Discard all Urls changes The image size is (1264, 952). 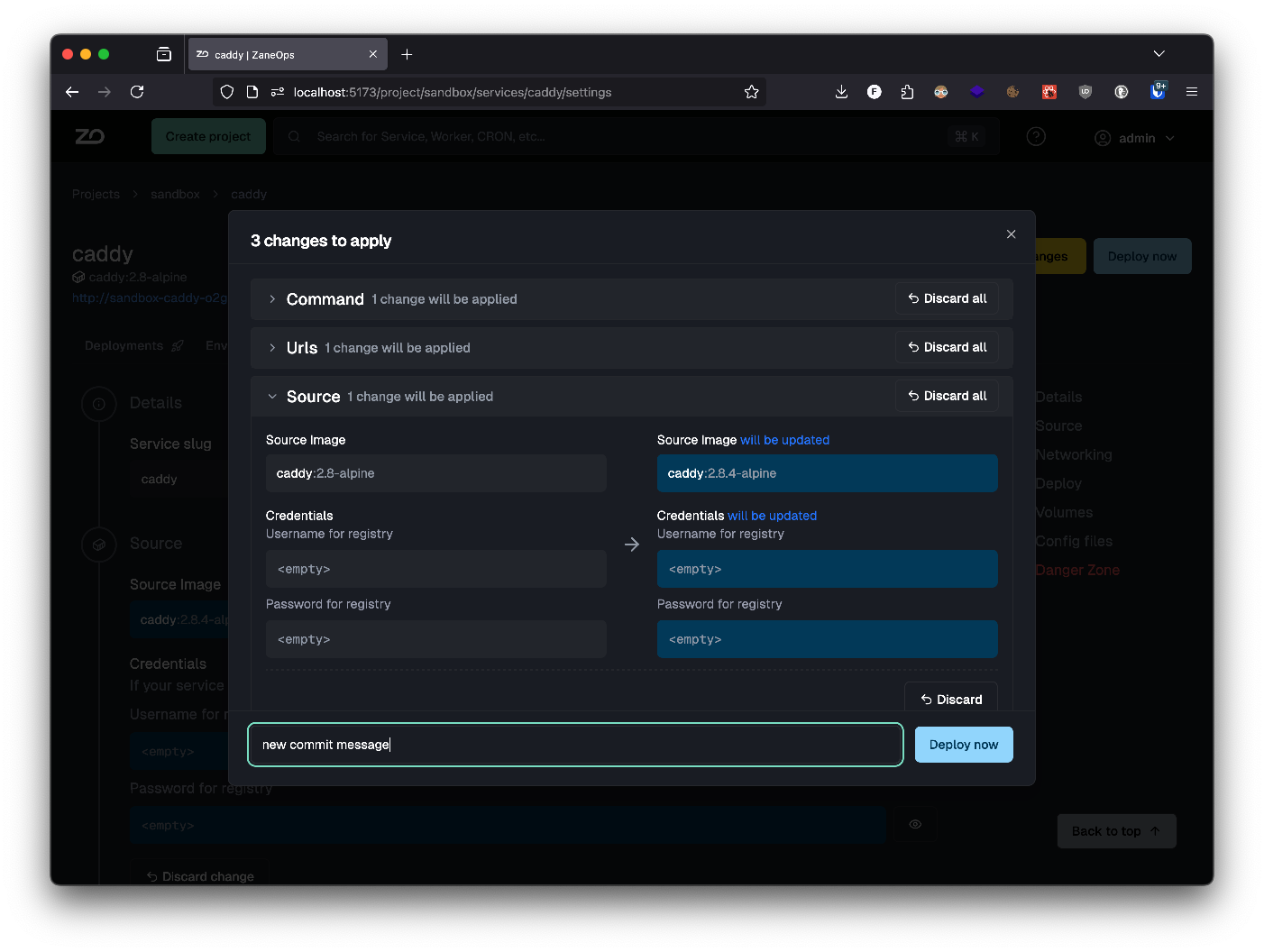(947, 347)
